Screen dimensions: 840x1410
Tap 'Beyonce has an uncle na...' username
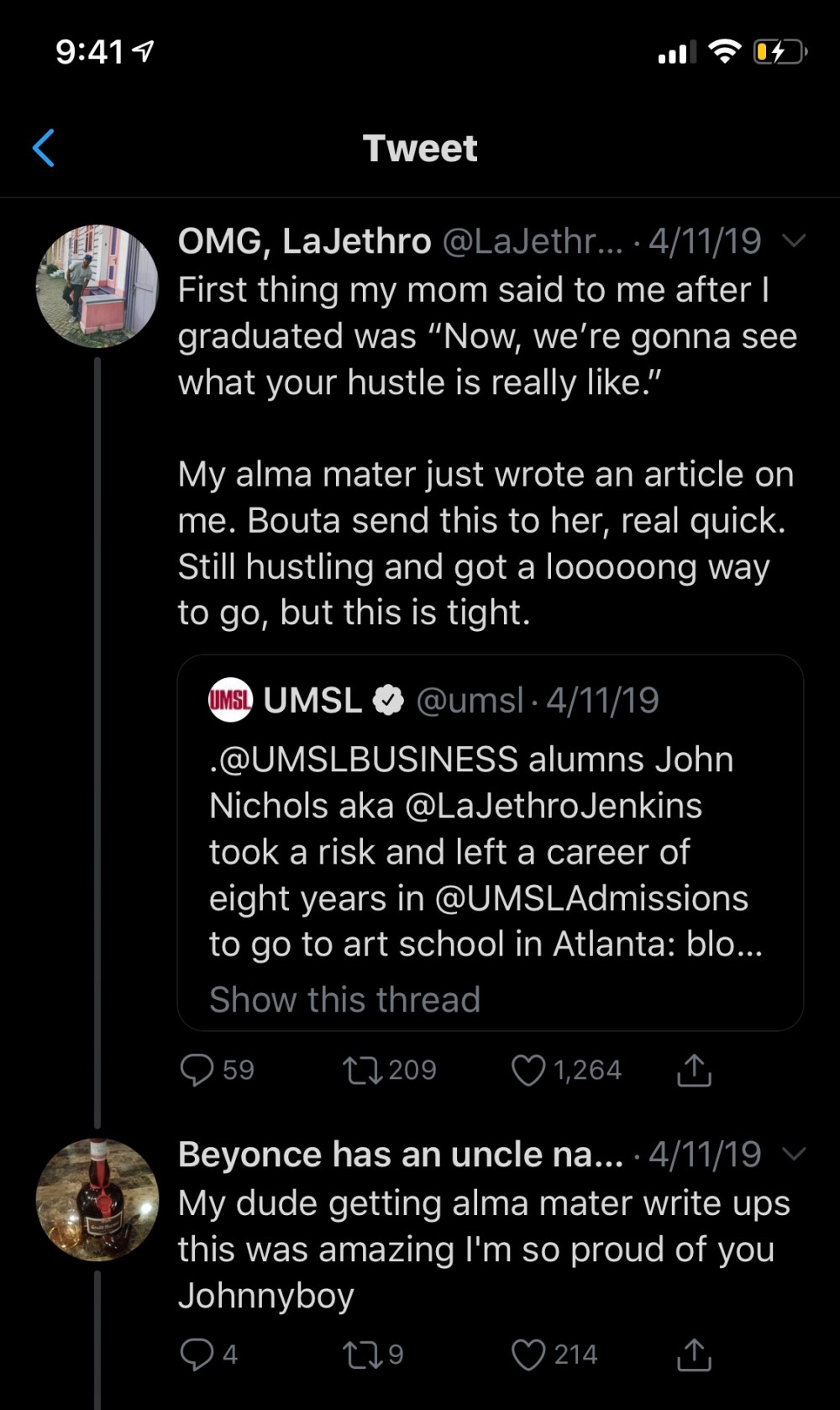(x=400, y=1155)
